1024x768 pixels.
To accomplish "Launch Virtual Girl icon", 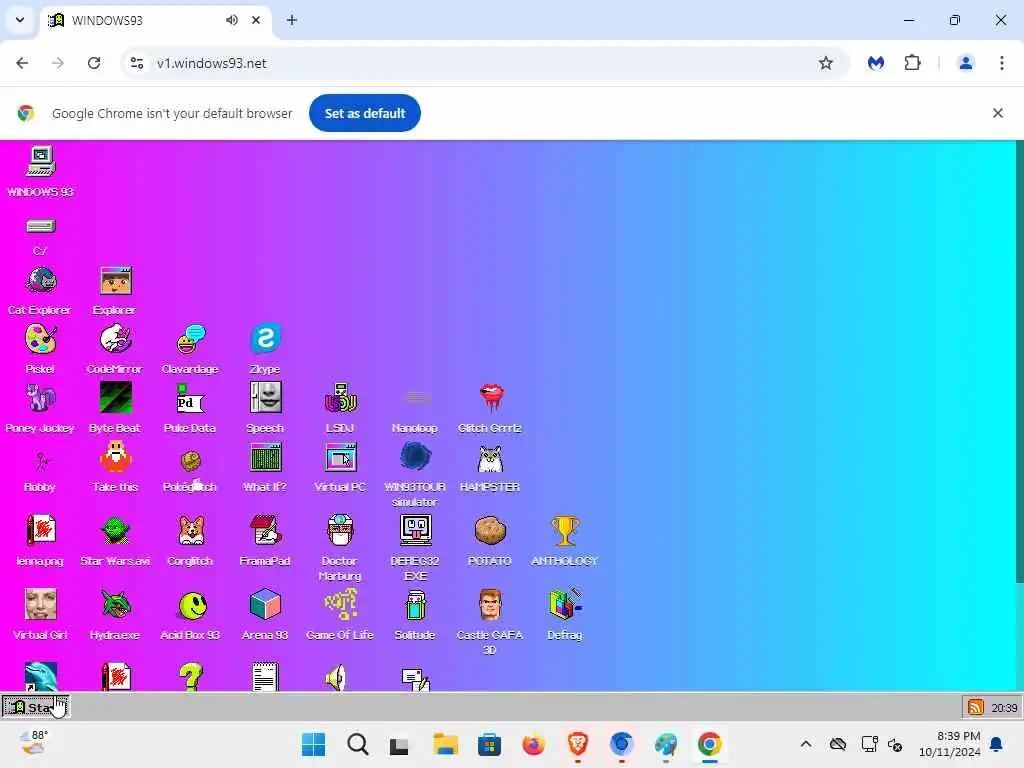I will [x=40, y=604].
